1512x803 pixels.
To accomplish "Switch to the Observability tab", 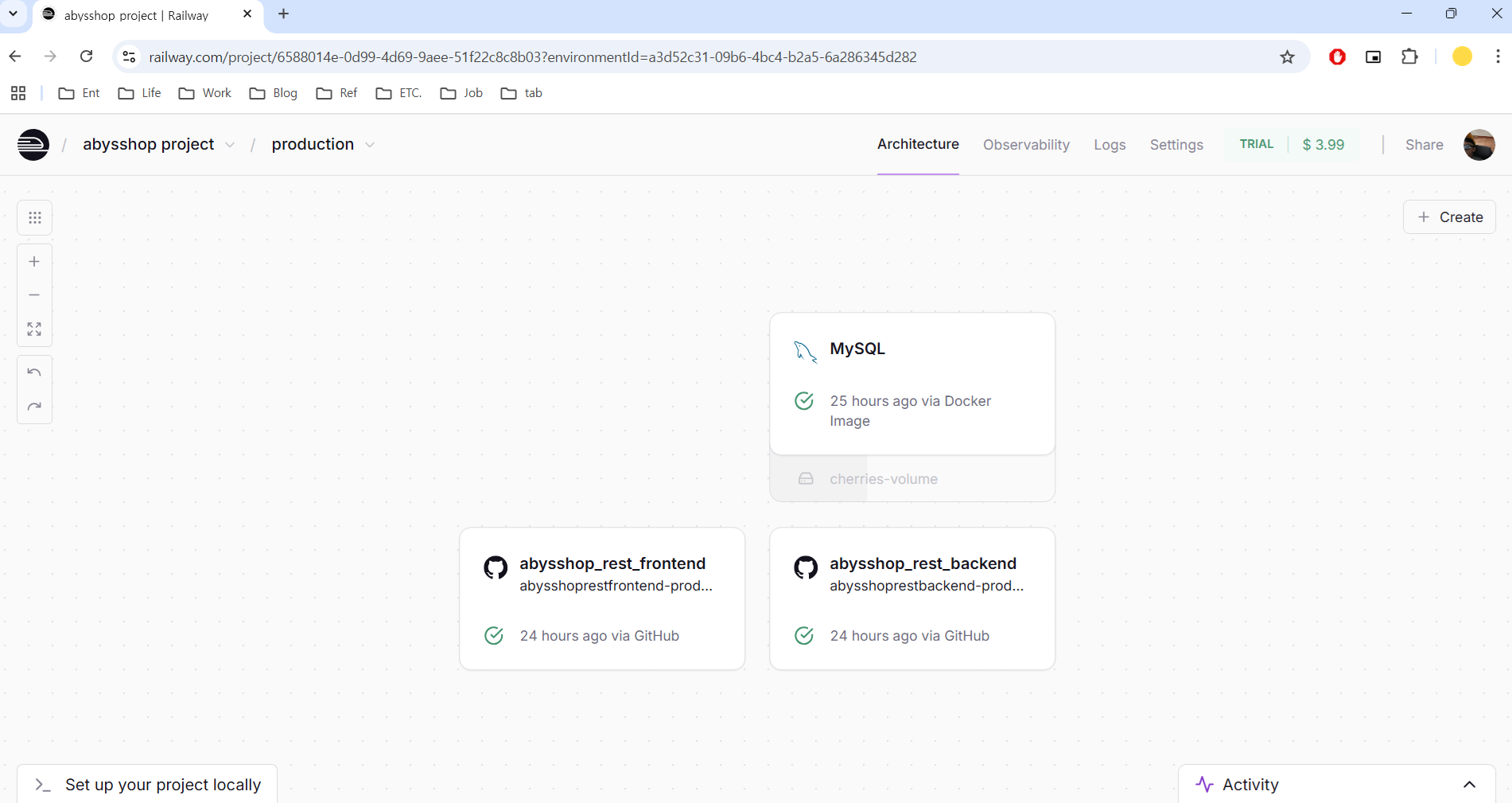I will (1026, 145).
